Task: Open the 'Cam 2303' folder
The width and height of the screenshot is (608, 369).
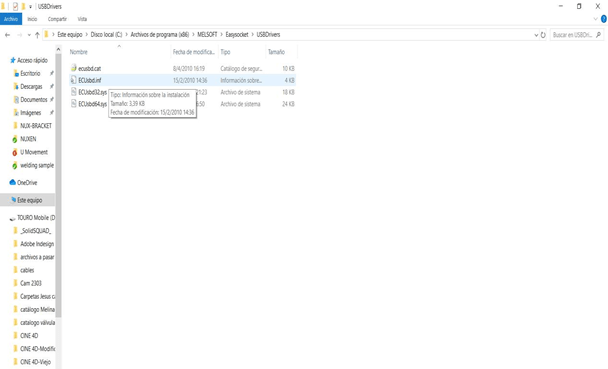Action: [31, 283]
